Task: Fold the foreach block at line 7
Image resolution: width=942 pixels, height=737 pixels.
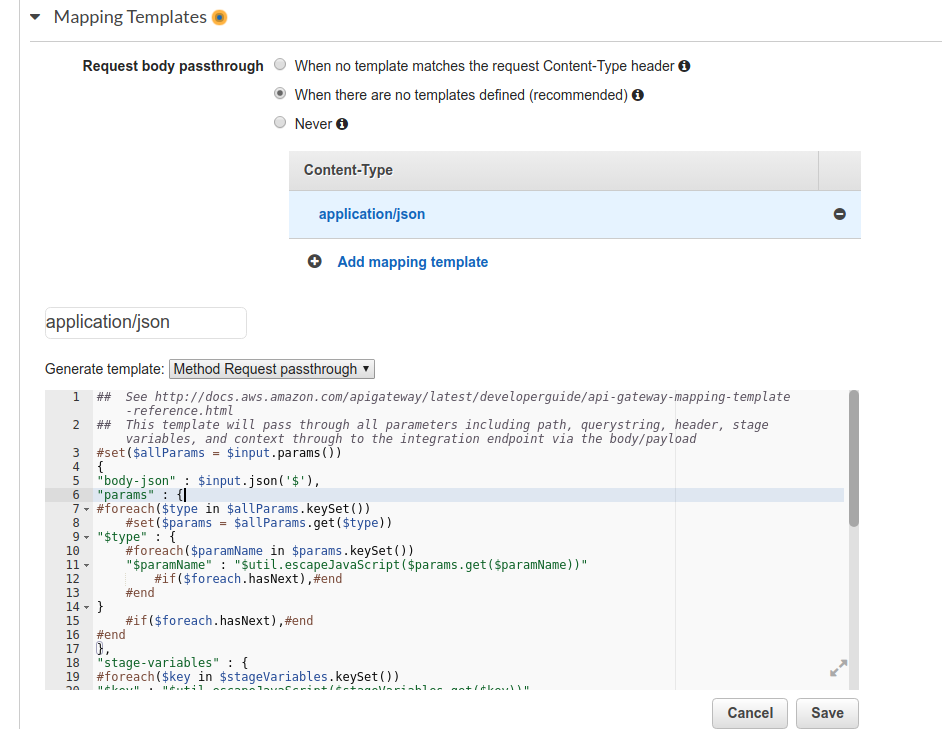Action: pos(87,509)
